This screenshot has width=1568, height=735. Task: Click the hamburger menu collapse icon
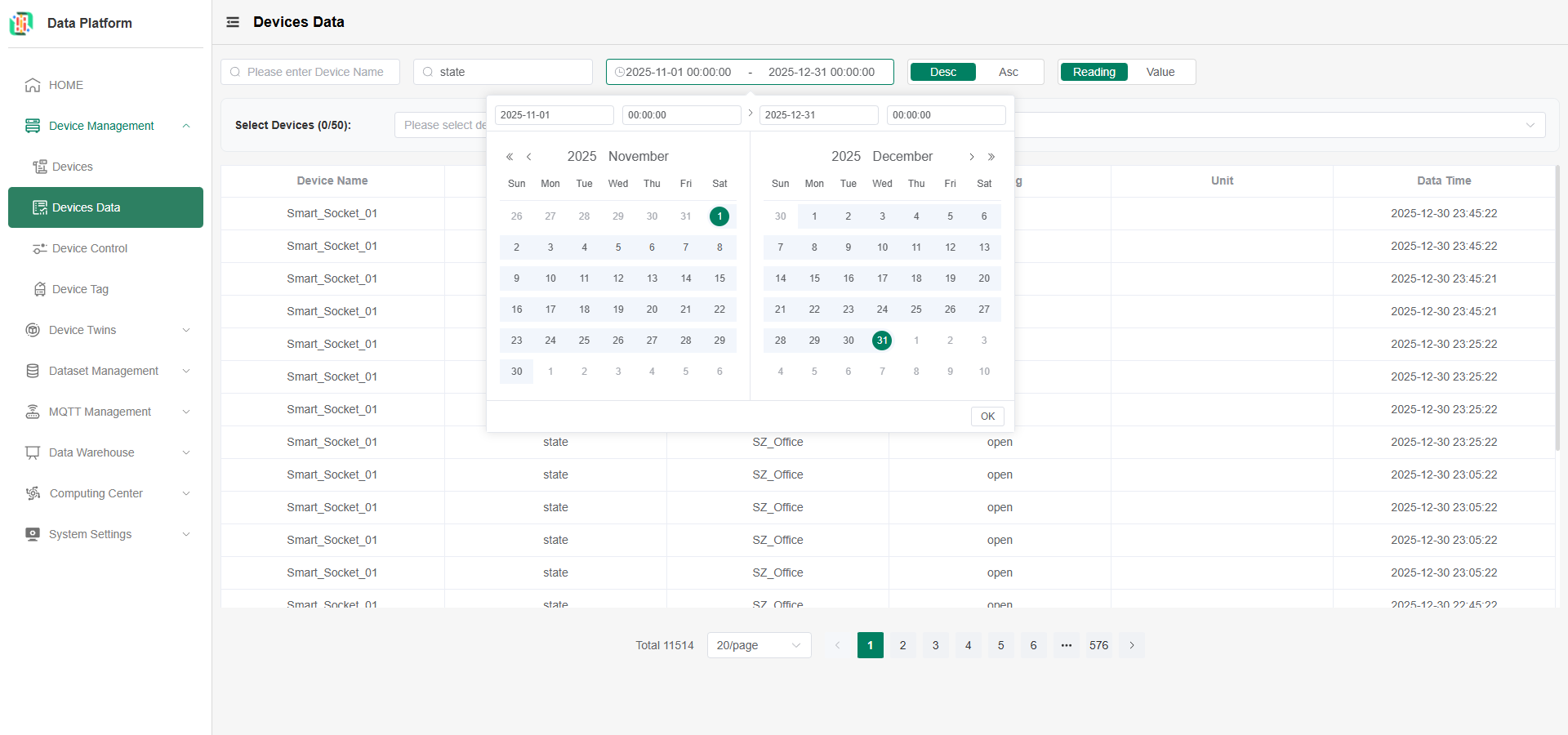point(233,22)
